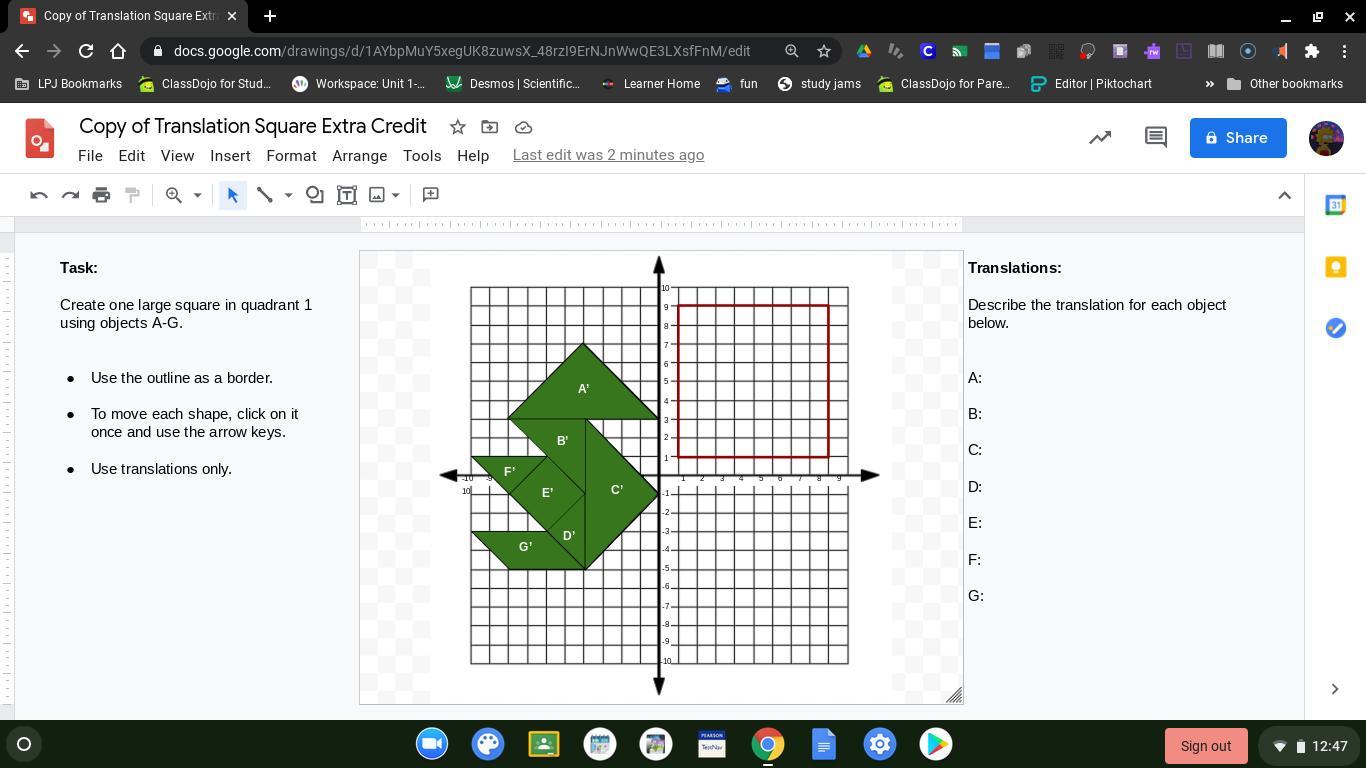Screen dimensions: 1366x768
Task: Open the Edit menu
Action: pos(131,156)
